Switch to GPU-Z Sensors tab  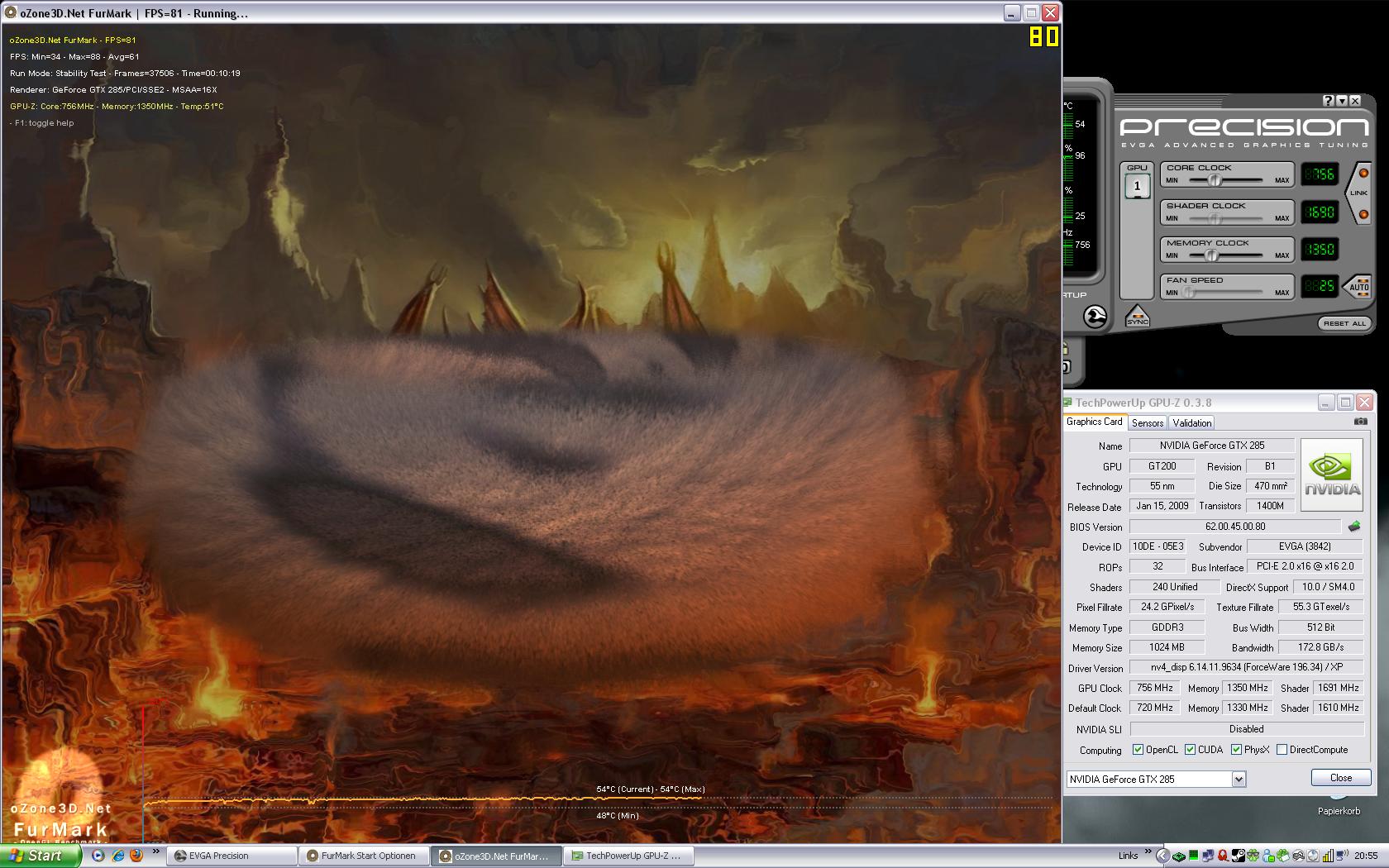click(x=1148, y=423)
